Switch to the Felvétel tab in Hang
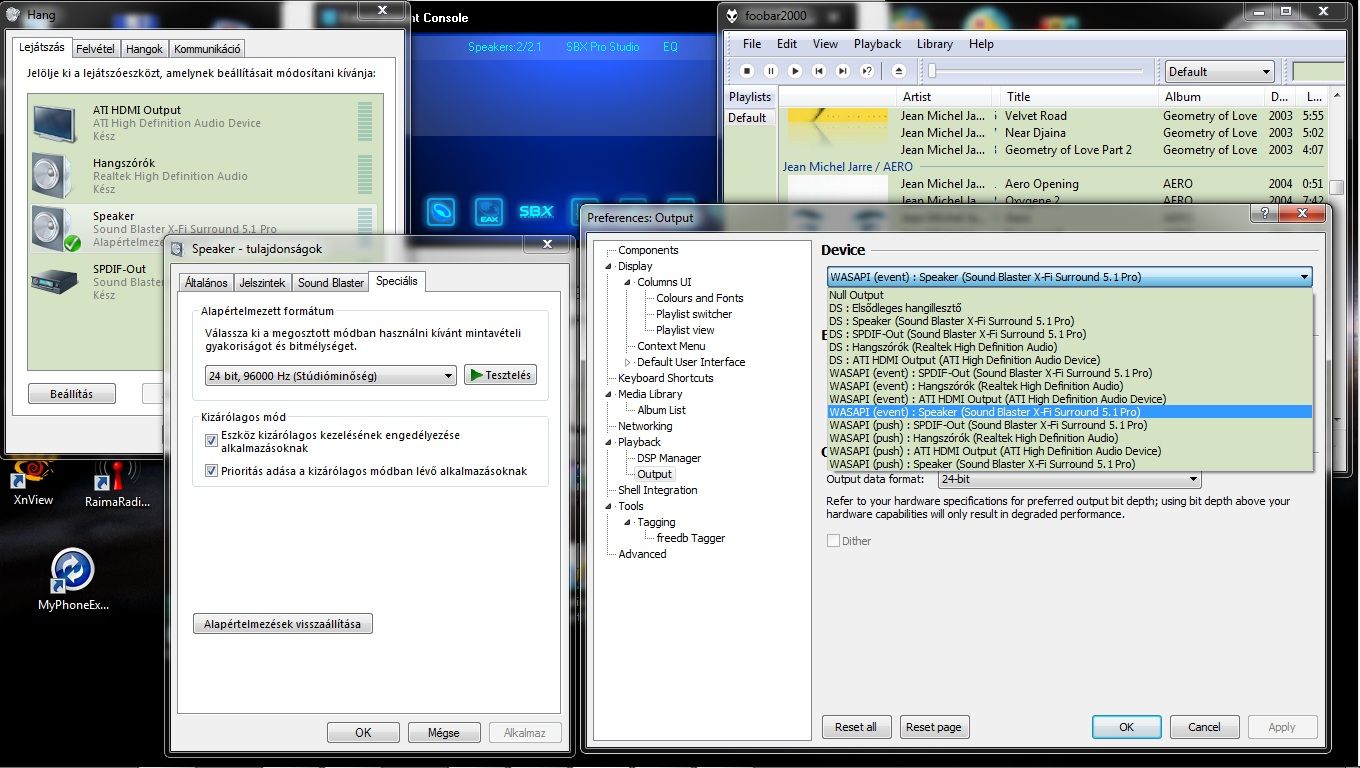This screenshot has width=1360, height=768. coord(95,49)
